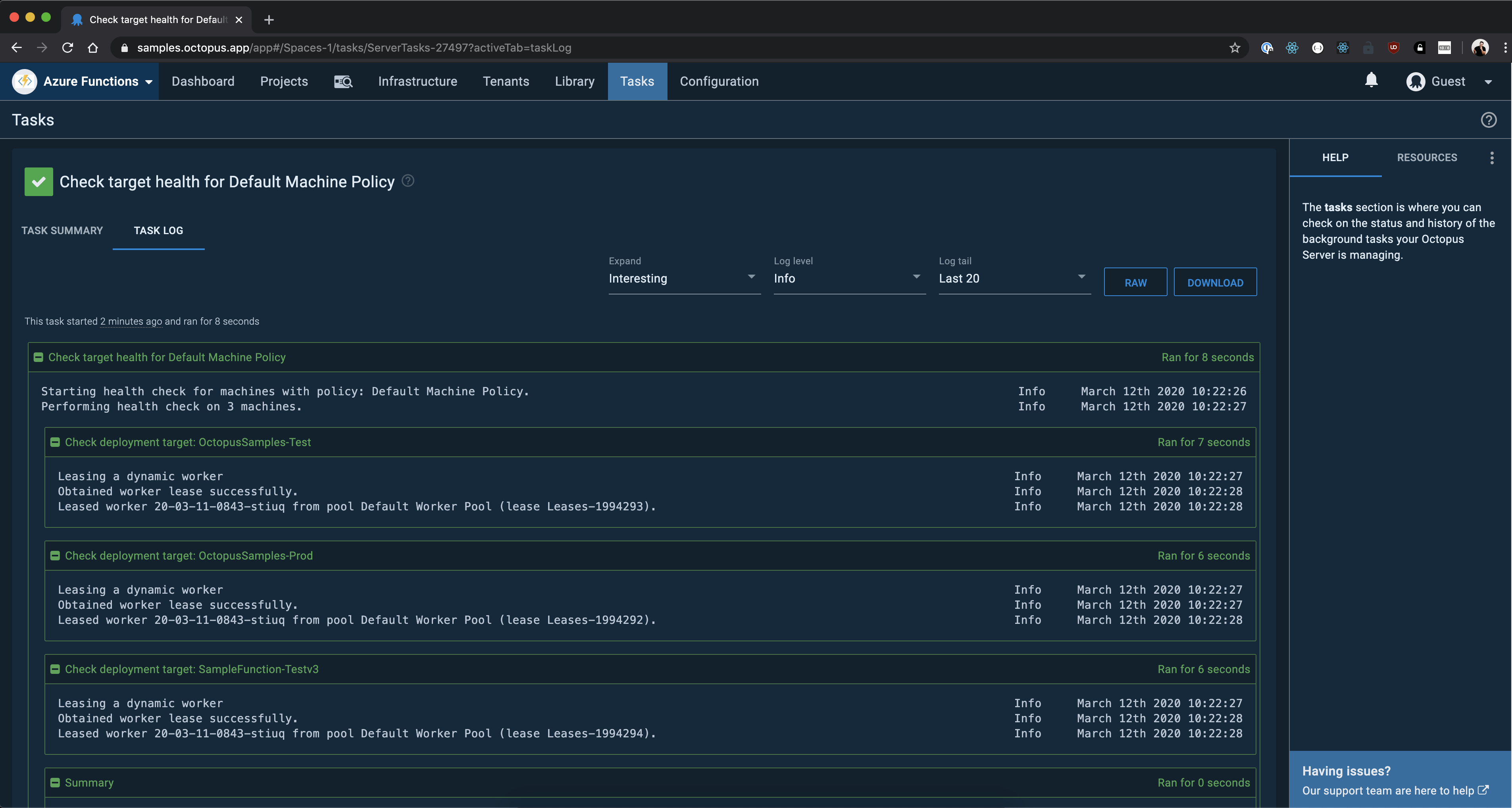Open the Log tail dropdown
Screen dimensions: 1512x808
tap(1014, 278)
